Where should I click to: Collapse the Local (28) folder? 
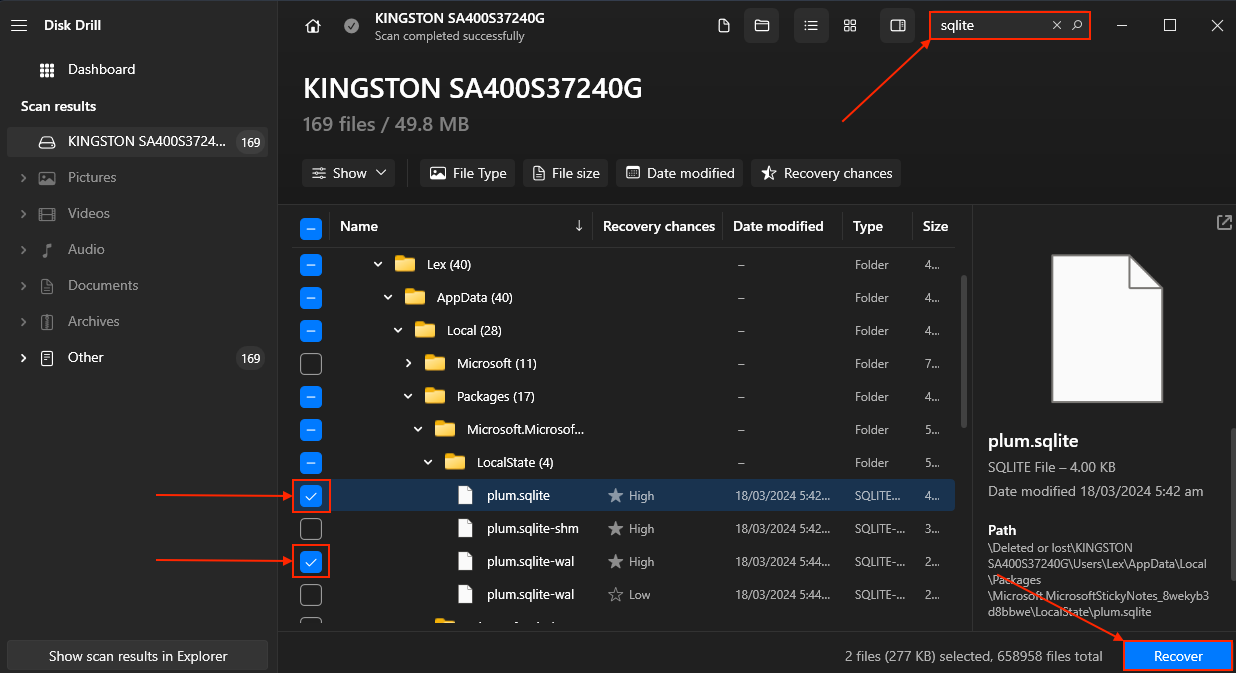point(398,331)
